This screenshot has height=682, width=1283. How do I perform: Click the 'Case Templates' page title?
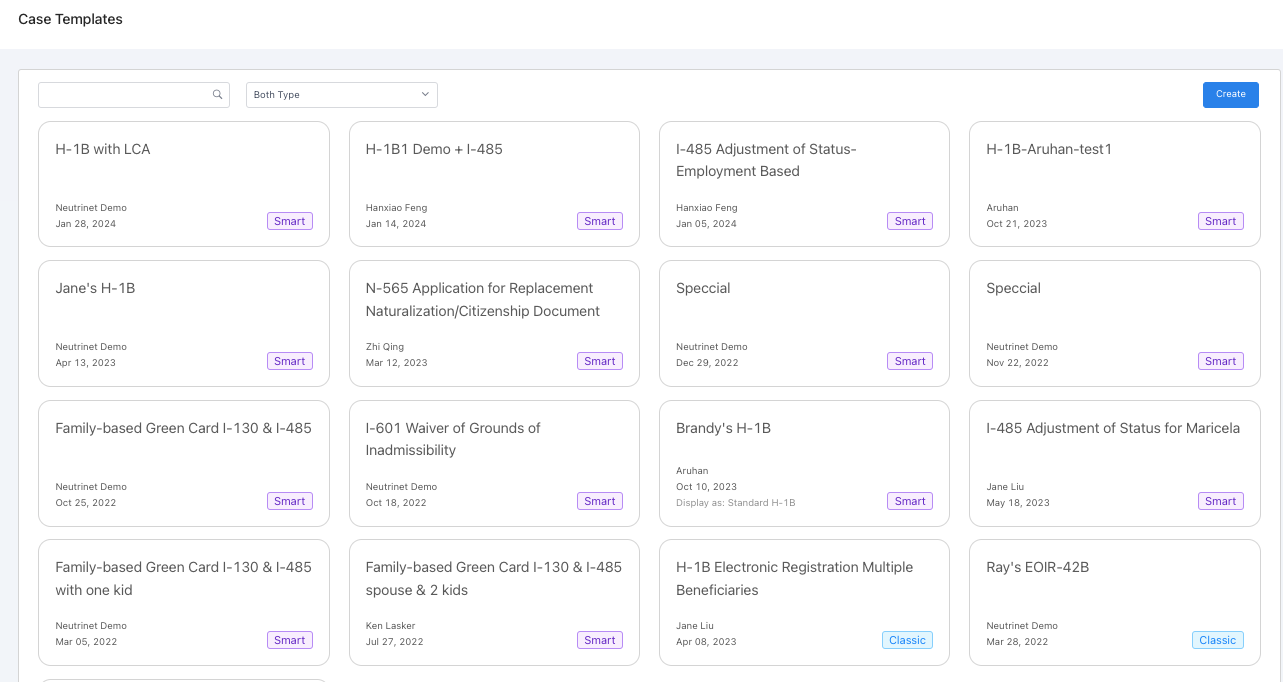[x=70, y=19]
